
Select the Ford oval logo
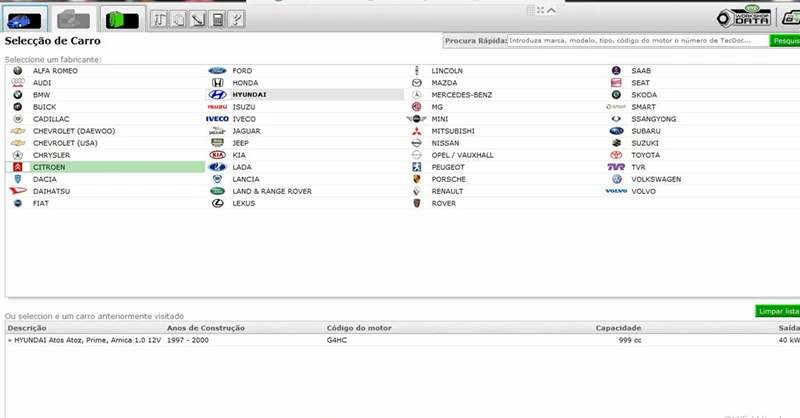click(x=217, y=70)
